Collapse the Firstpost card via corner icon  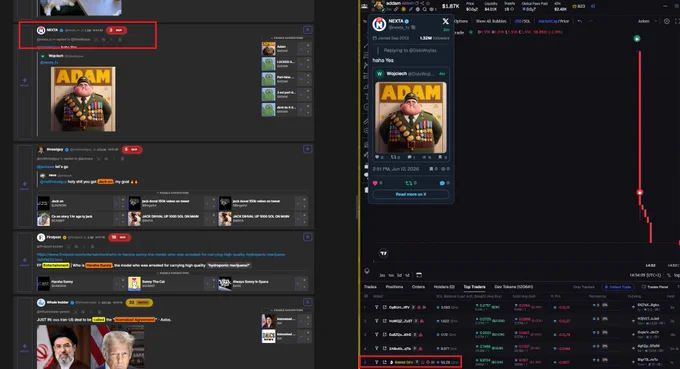(307, 237)
